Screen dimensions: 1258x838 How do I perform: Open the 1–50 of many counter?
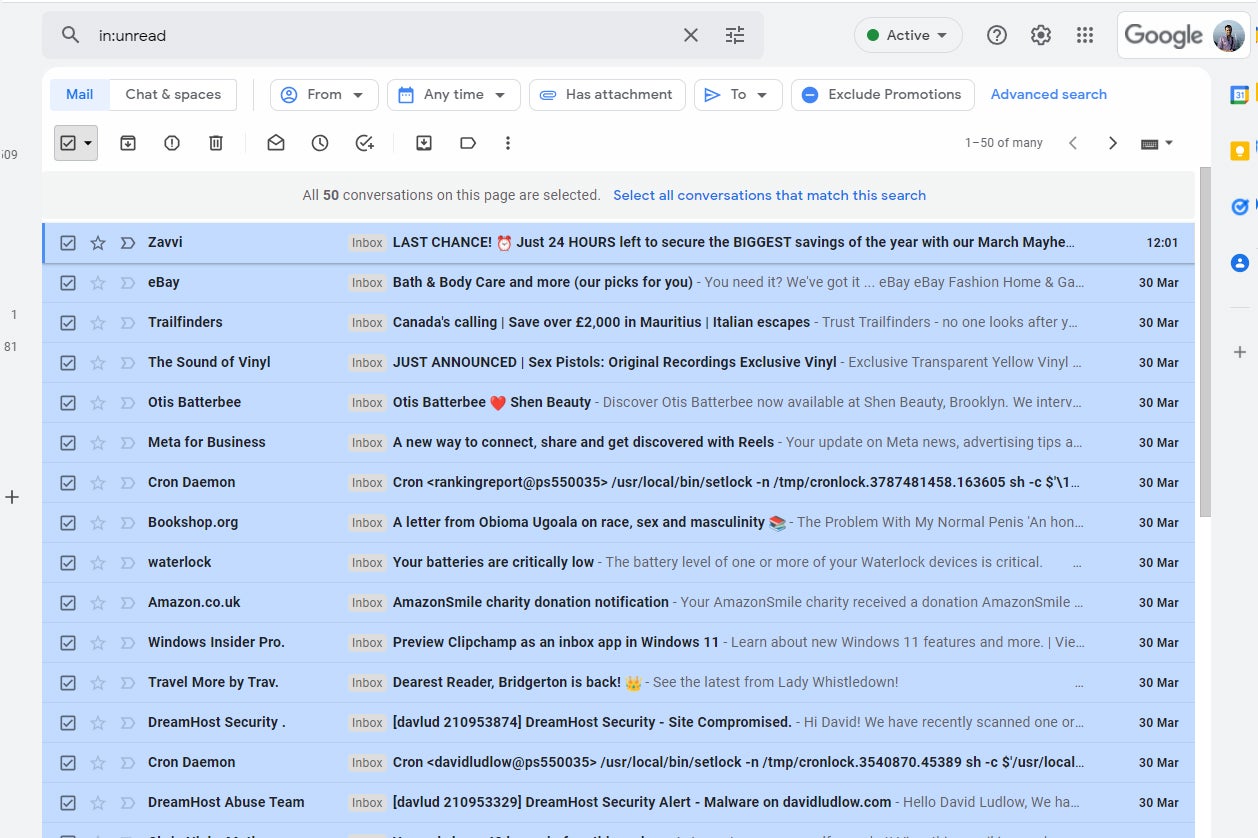pyautogui.click(x=1004, y=143)
